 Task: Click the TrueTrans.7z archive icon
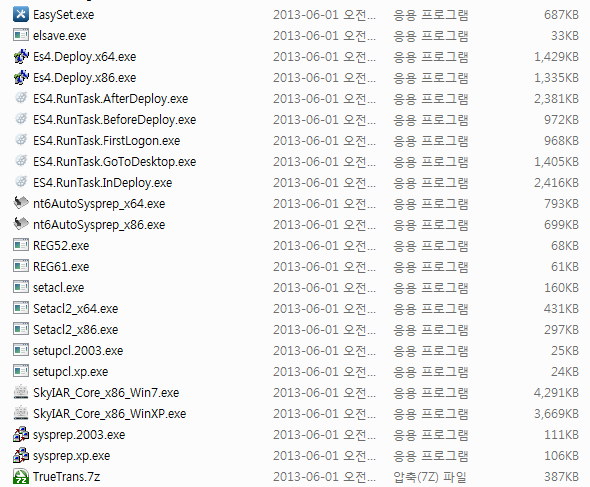tap(21, 476)
